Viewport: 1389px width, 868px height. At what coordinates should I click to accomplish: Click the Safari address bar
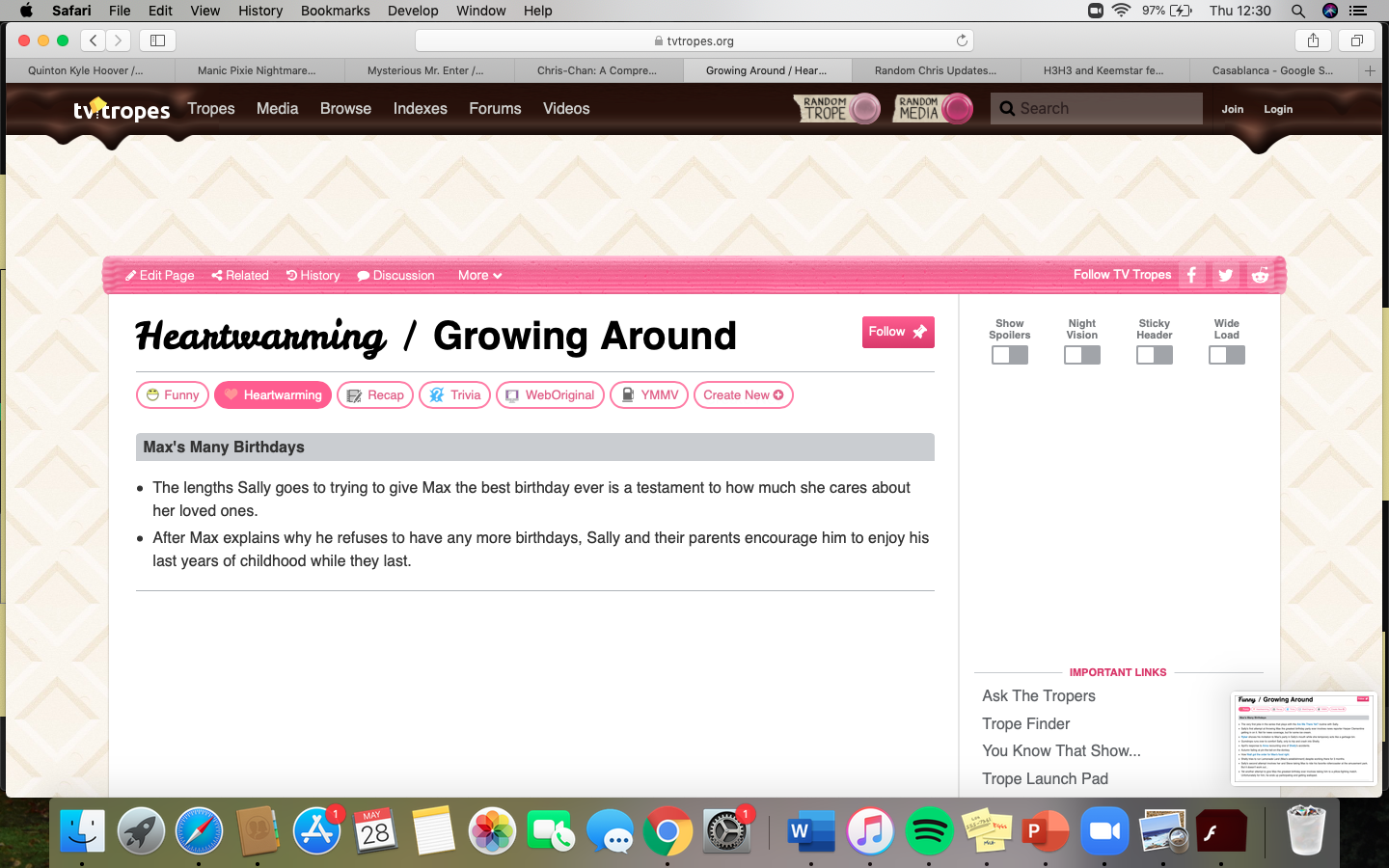tap(694, 41)
